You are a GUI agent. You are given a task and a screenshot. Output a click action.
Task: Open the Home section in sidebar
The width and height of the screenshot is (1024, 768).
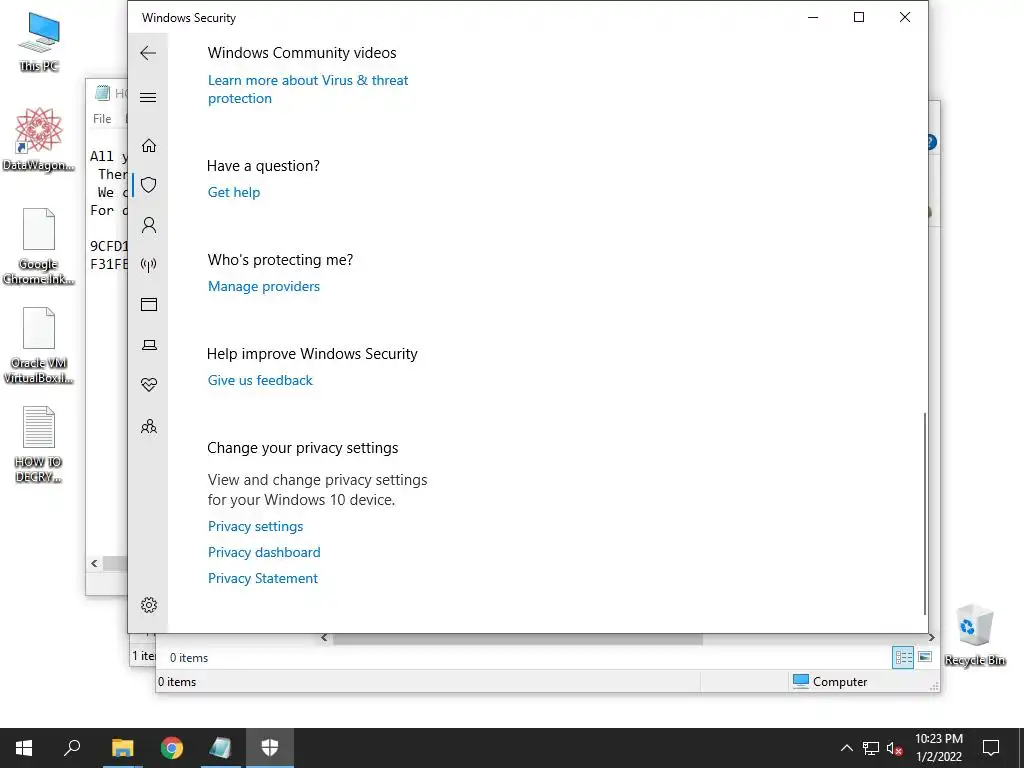(x=149, y=145)
